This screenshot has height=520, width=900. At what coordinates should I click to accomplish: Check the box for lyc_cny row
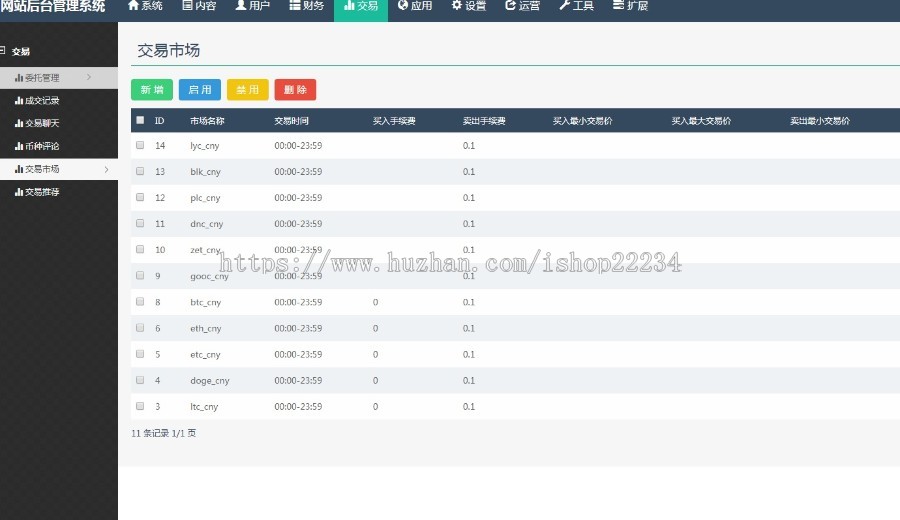click(140, 145)
